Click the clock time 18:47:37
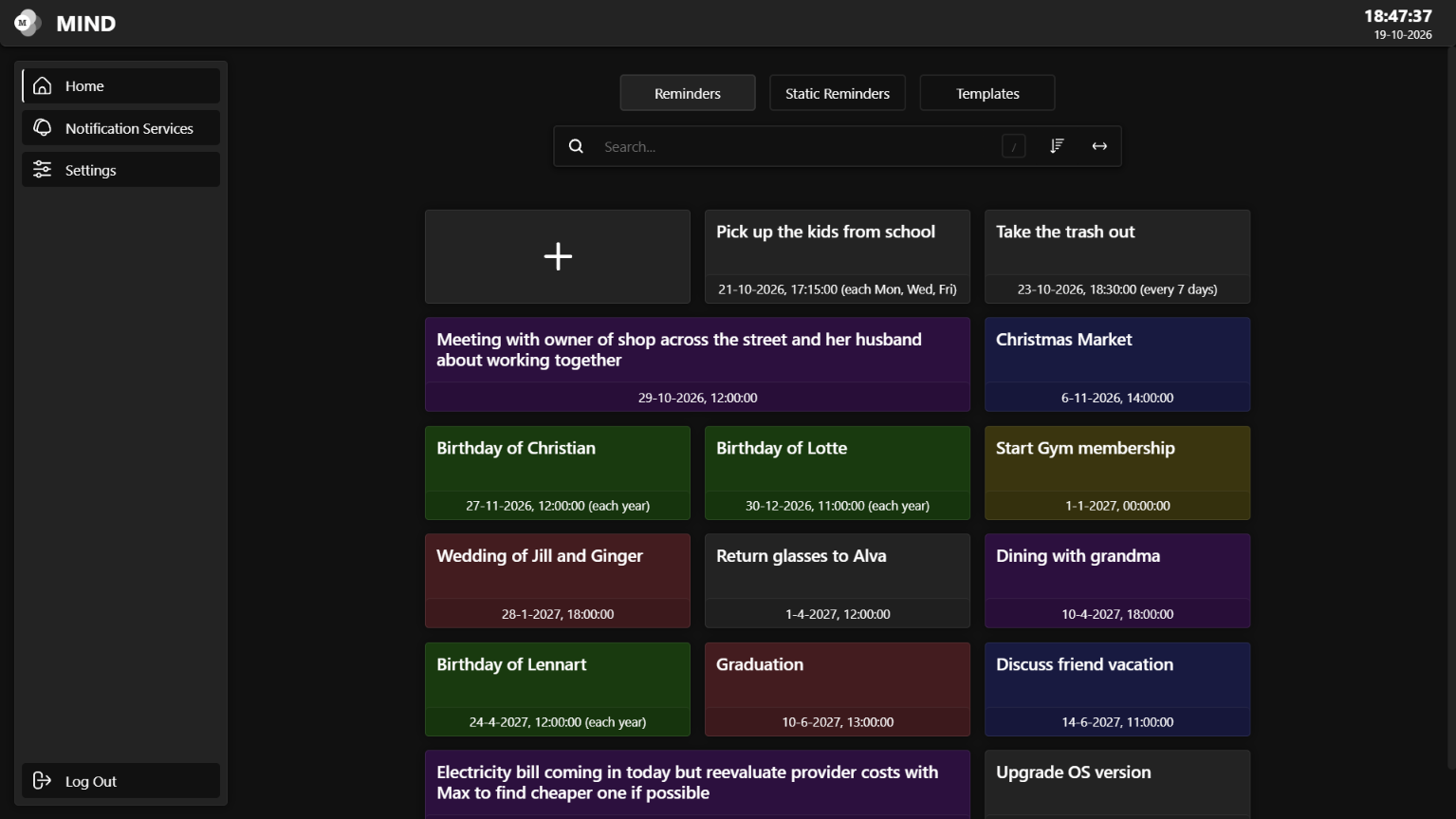1456x819 pixels. click(x=1398, y=16)
